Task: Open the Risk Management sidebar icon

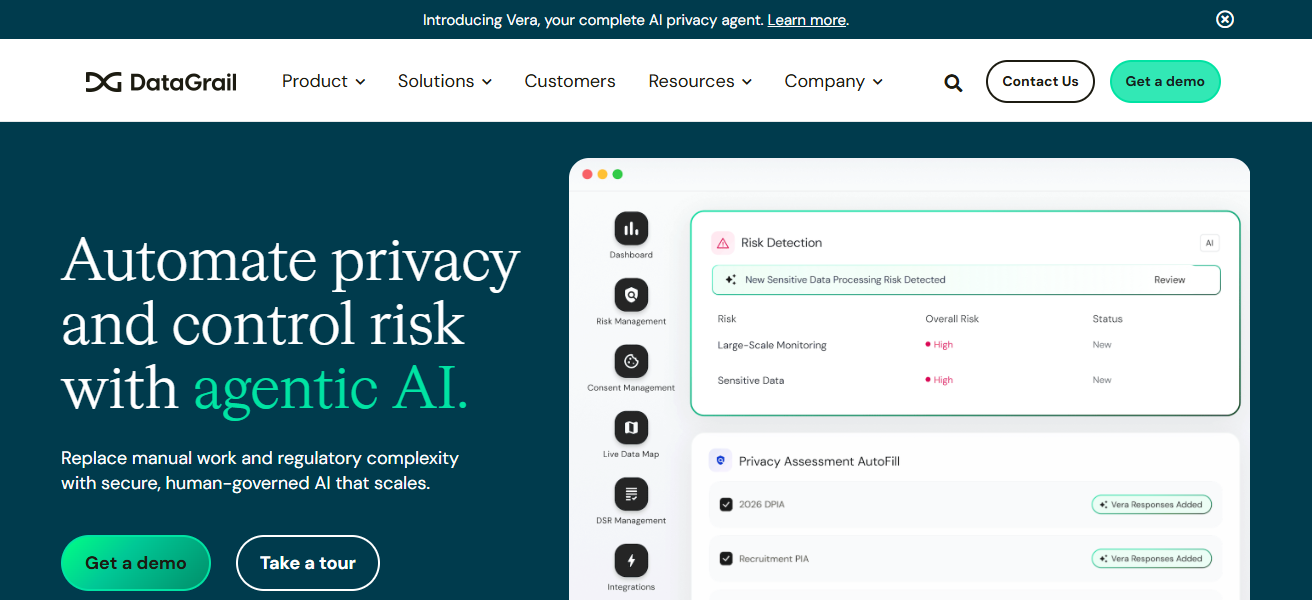Action: click(631, 295)
